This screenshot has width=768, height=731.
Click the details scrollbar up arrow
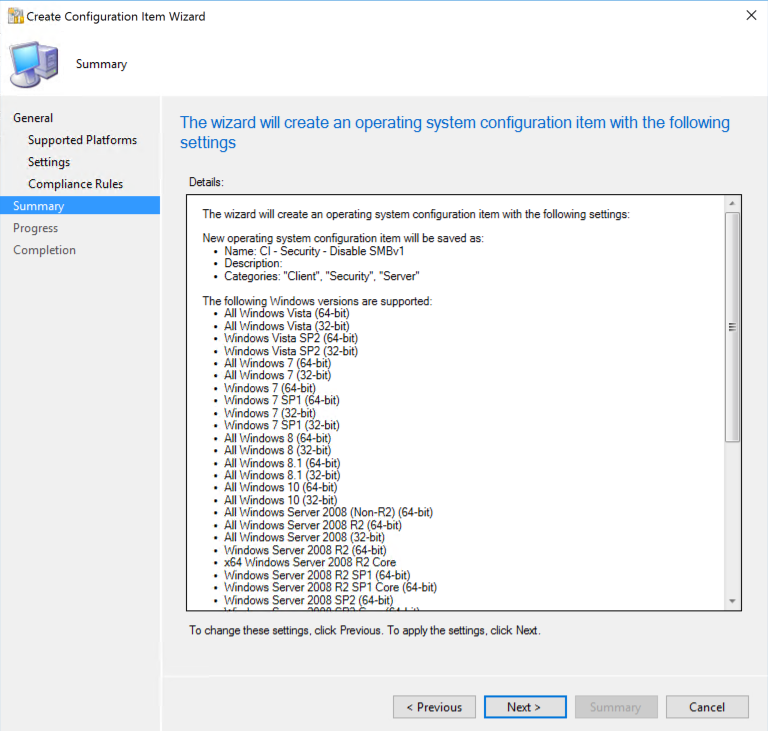(x=732, y=203)
